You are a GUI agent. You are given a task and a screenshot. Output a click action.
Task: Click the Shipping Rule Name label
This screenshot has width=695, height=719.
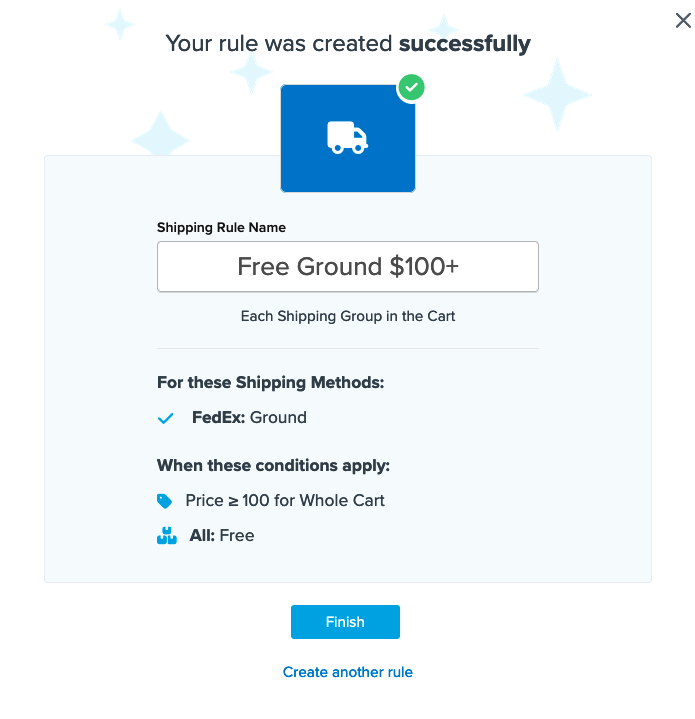[x=221, y=228]
